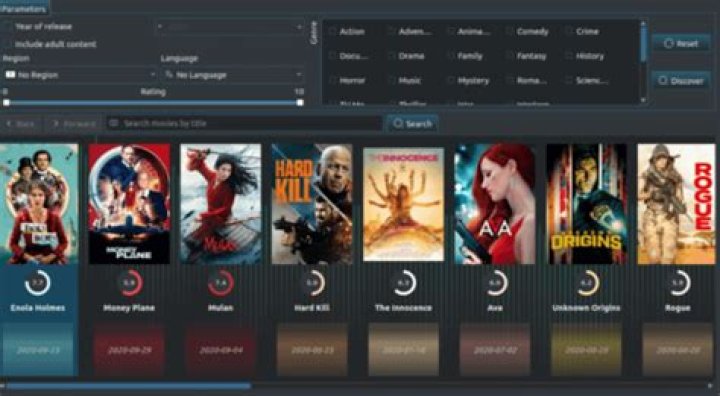This screenshot has height=396, width=720.
Task: Click the Ava title text
Action: click(x=495, y=308)
